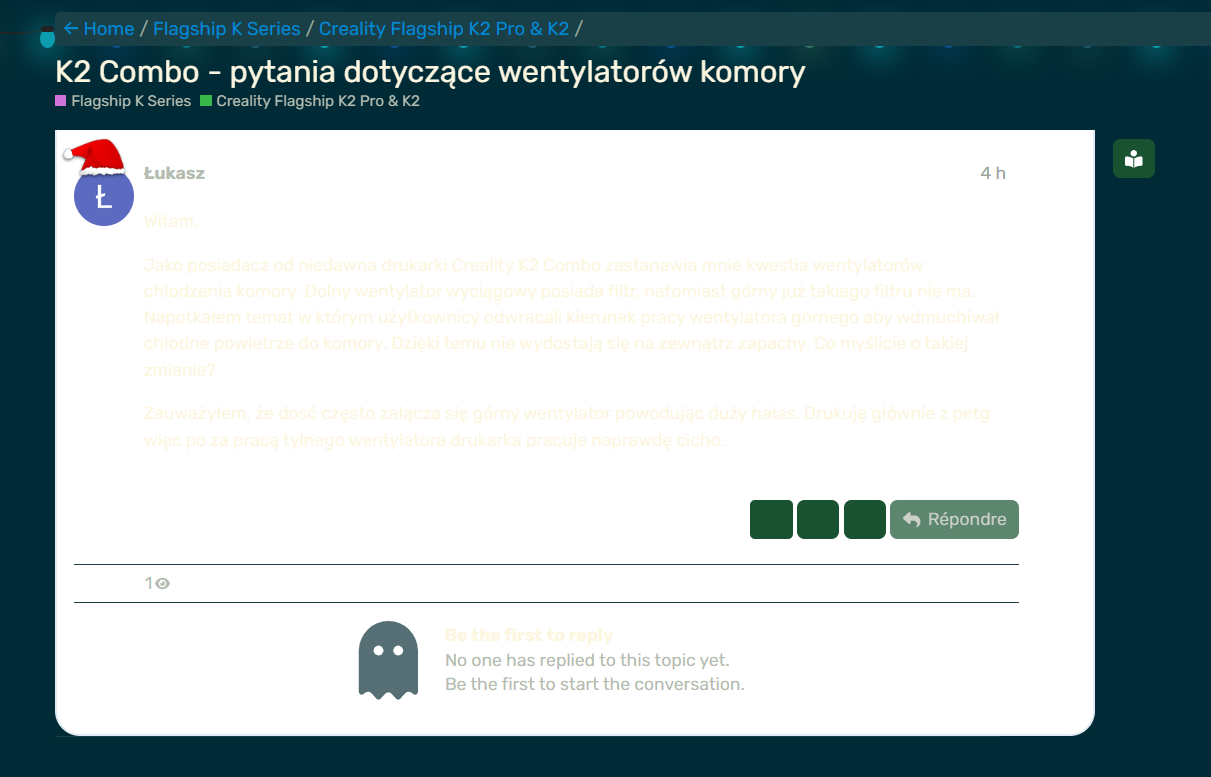Click the K2 Combo topic title
The image size is (1211, 777).
[x=430, y=72]
